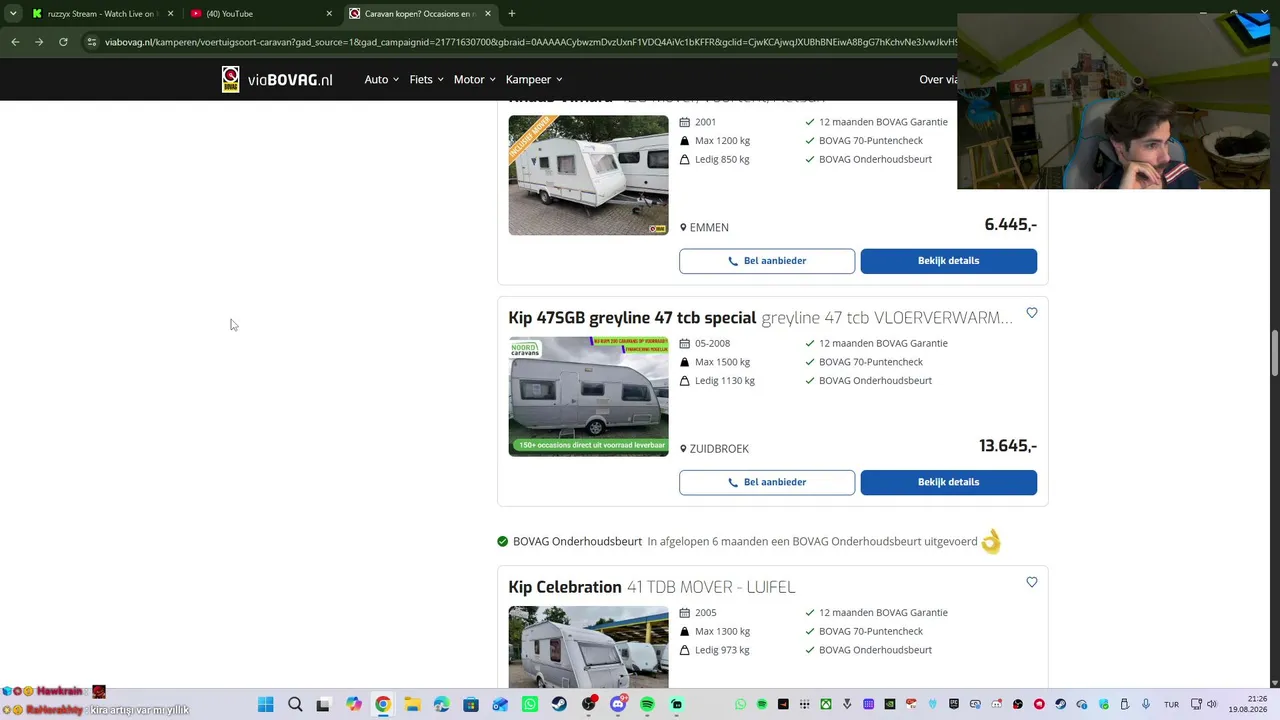Click the EMMEN location text
The height and width of the screenshot is (720, 1280).
pyautogui.click(x=709, y=228)
